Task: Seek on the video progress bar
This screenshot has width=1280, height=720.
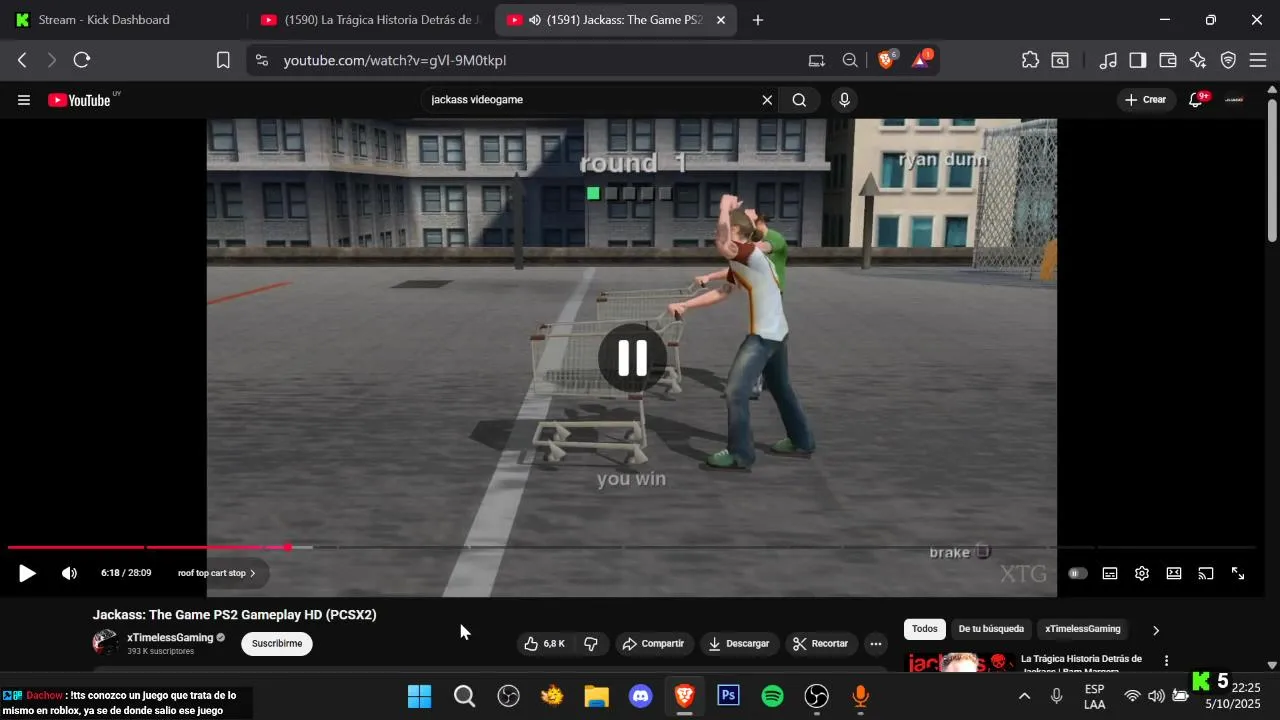Action: point(632,547)
